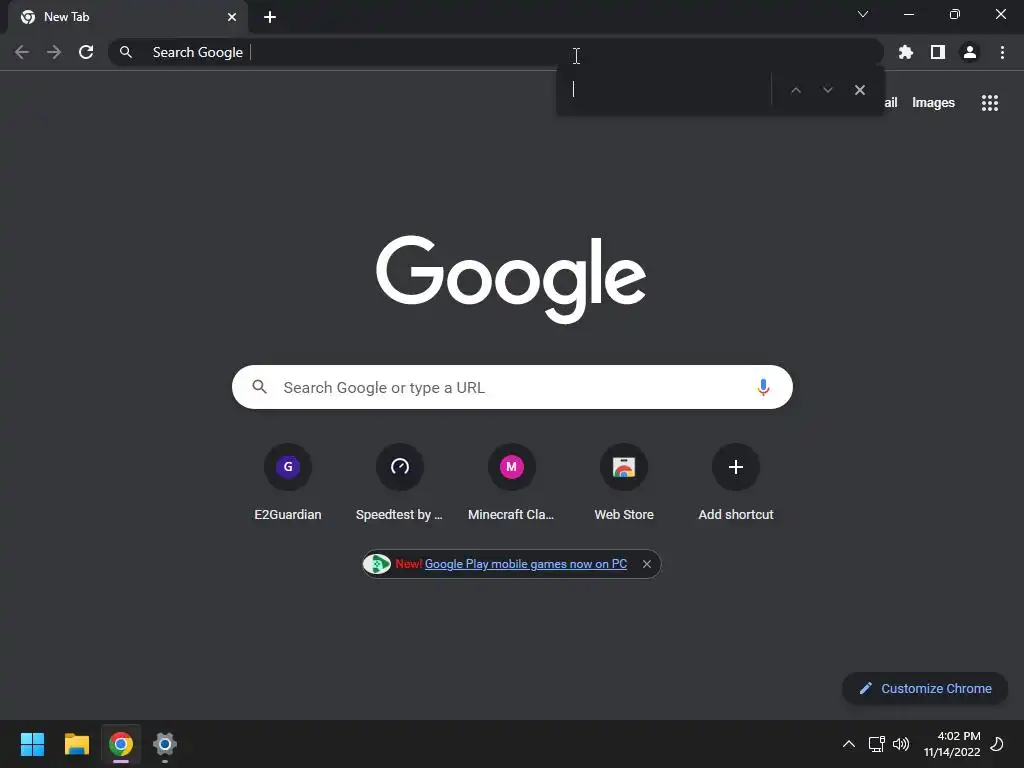This screenshot has height=768, width=1024.
Task: Show hidden system tray icons
Action: click(848, 744)
